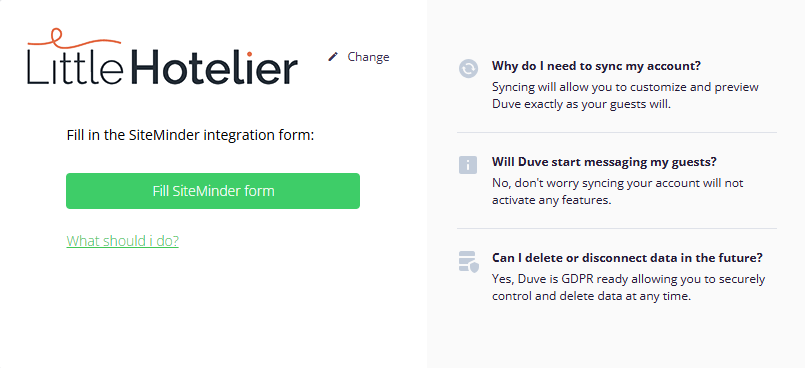805x368 pixels.
Task: Click the orange swirl above Little Hotelier logo
Action: [74, 38]
